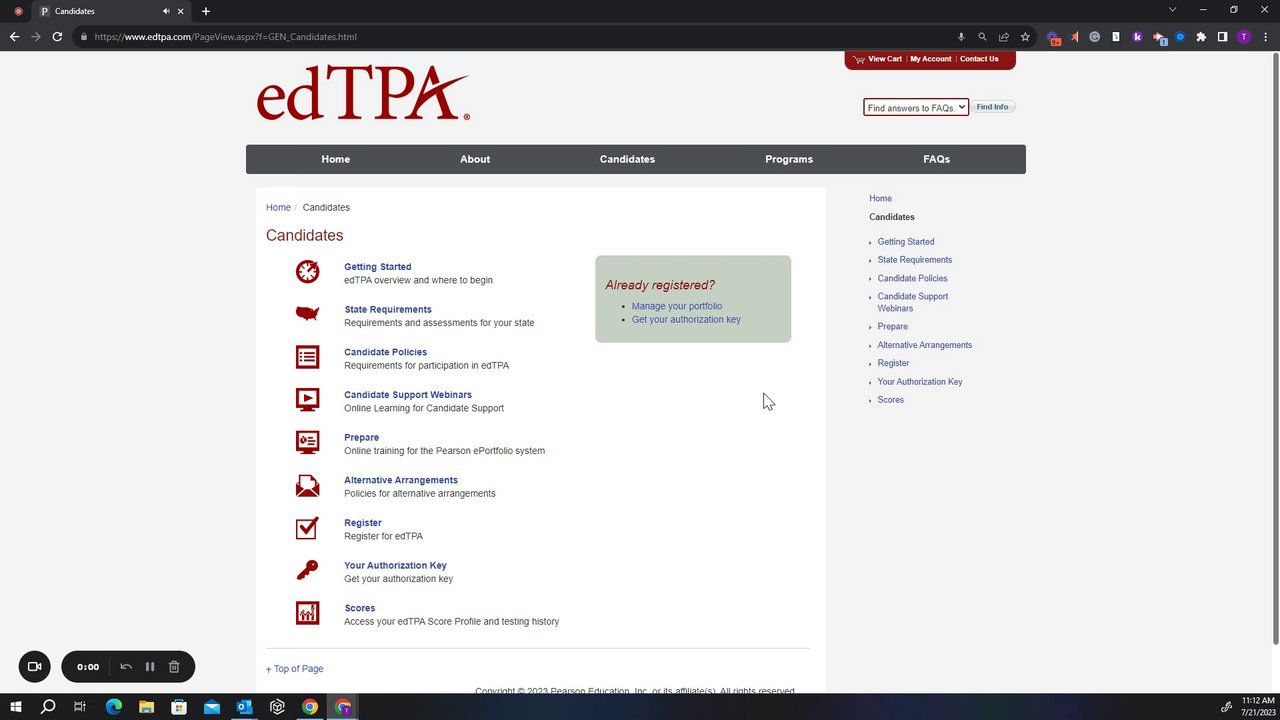Click the Authorization Key key icon

pyautogui.click(x=307, y=570)
